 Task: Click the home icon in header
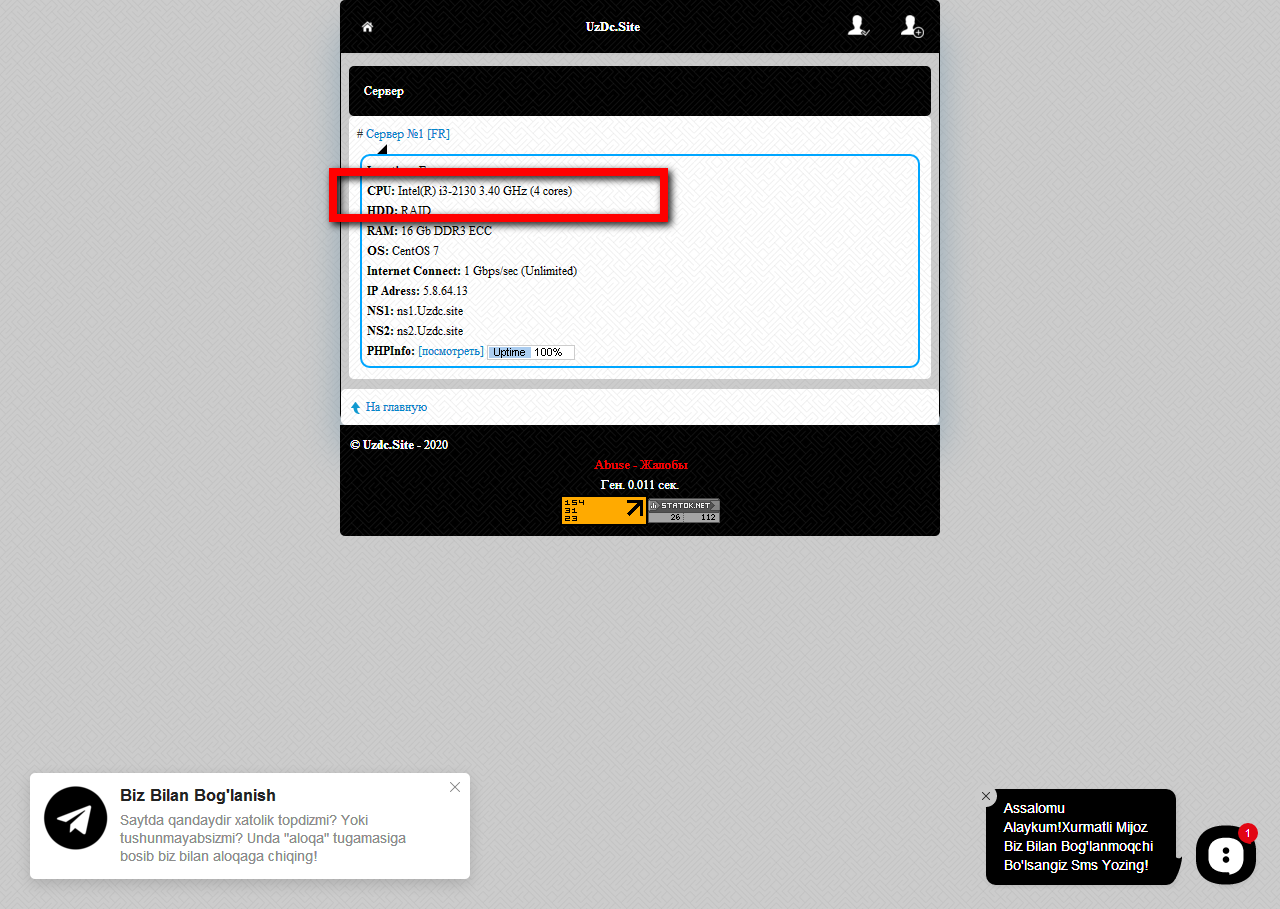pos(367,27)
